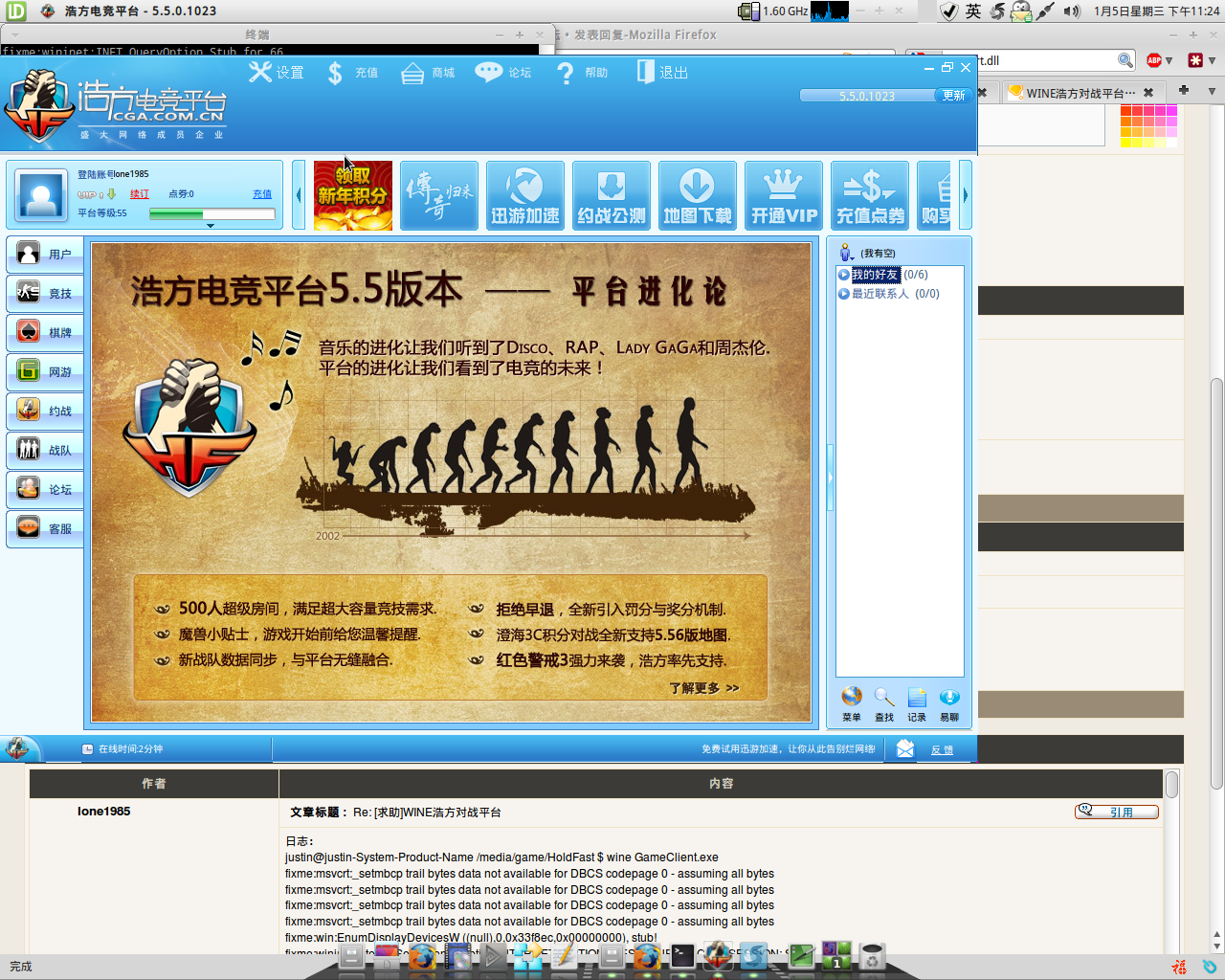Open dropdown arrow beside ABP icon
Image resolution: width=1225 pixels, height=980 pixels.
click(x=1169, y=61)
